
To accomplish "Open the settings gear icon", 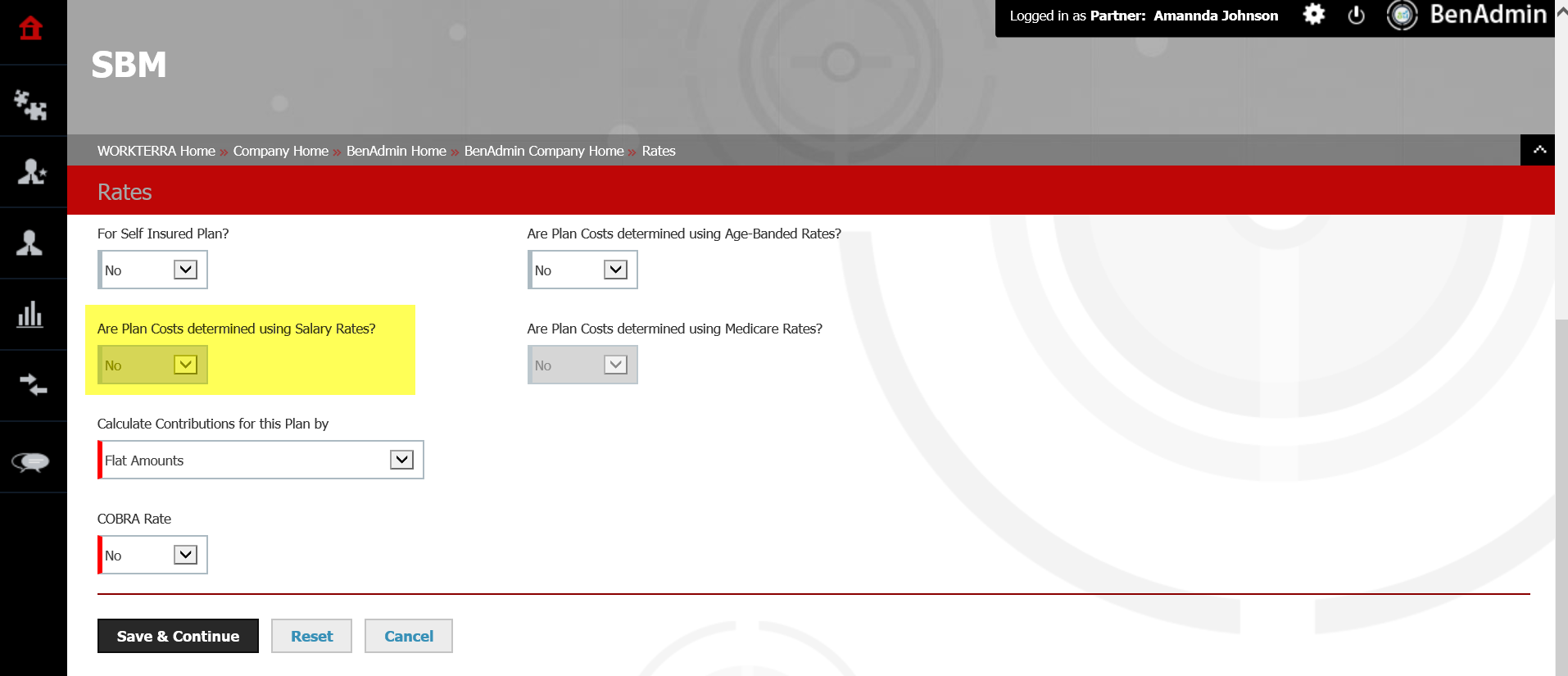I will point(1314,15).
